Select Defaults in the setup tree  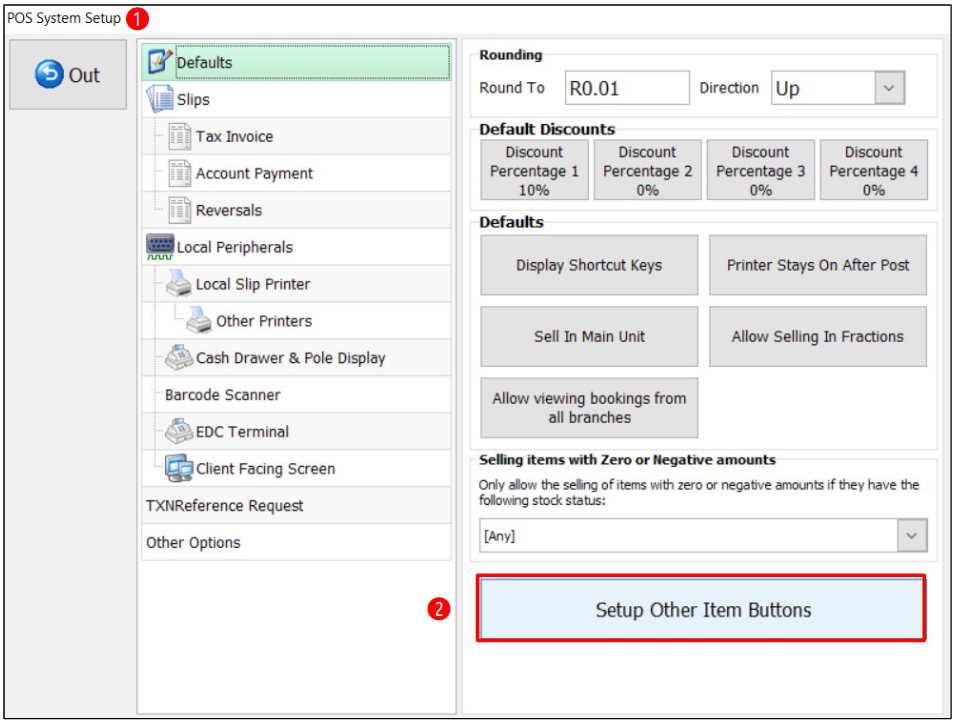tap(296, 62)
